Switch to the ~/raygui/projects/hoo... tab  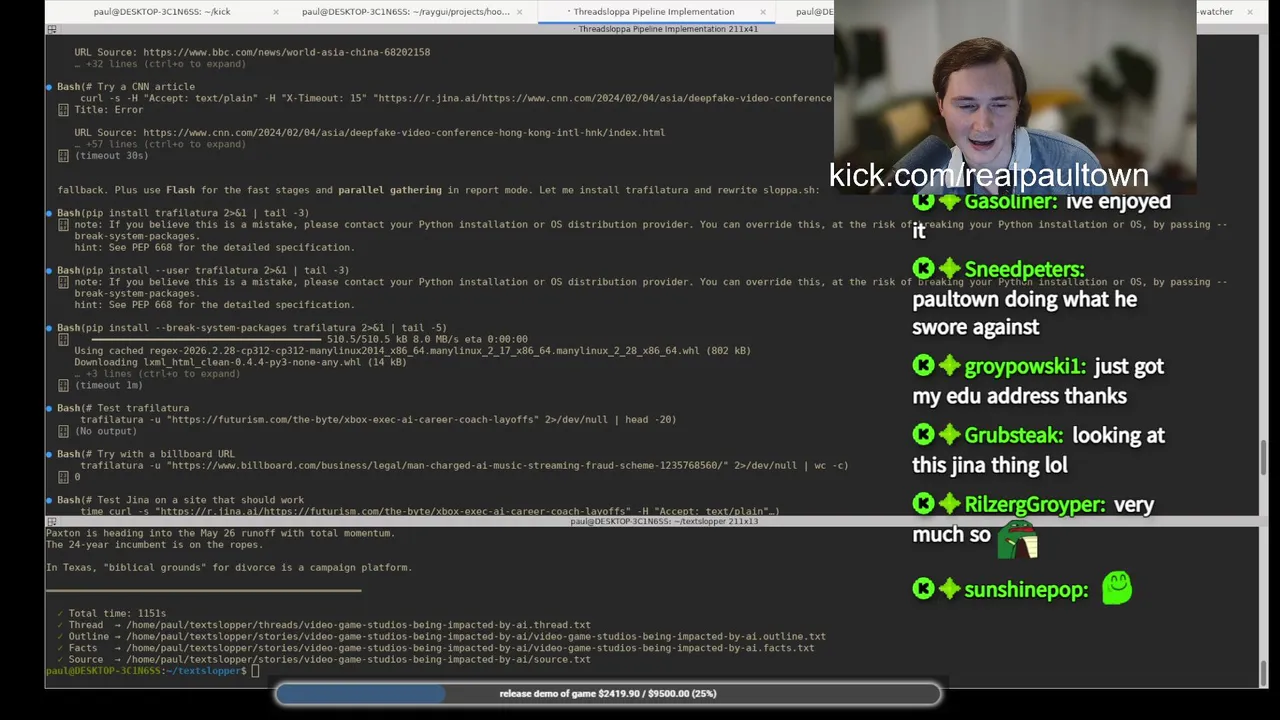click(x=405, y=12)
